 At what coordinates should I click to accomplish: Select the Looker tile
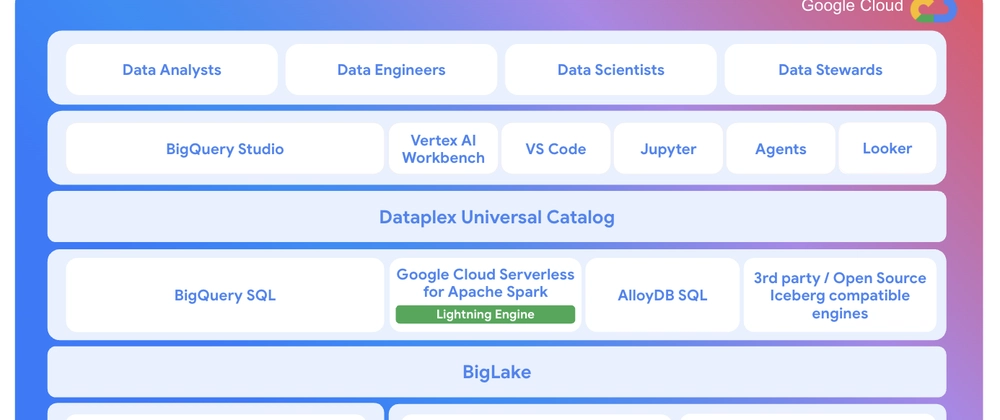pos(887,148)
